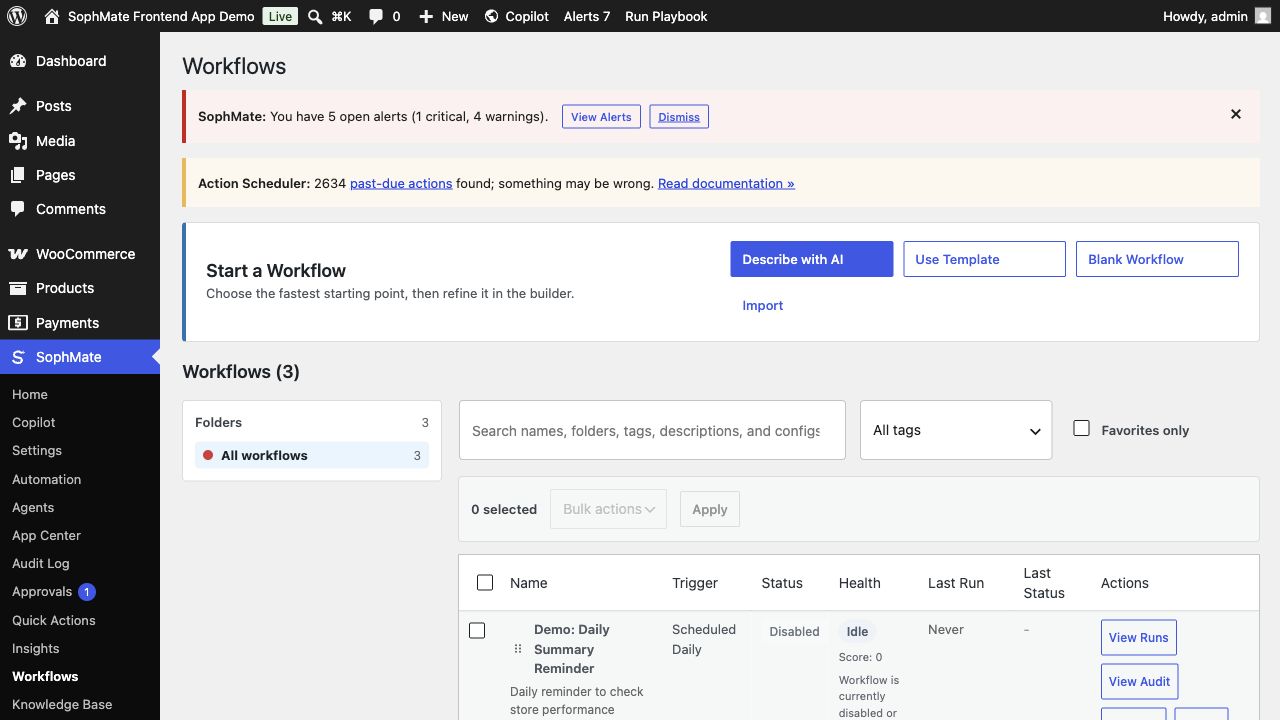The width and height of the screenshot is (1280, 720).
Task: Open the comments bubble icon in admin bar
Action: tap(375, 17)
